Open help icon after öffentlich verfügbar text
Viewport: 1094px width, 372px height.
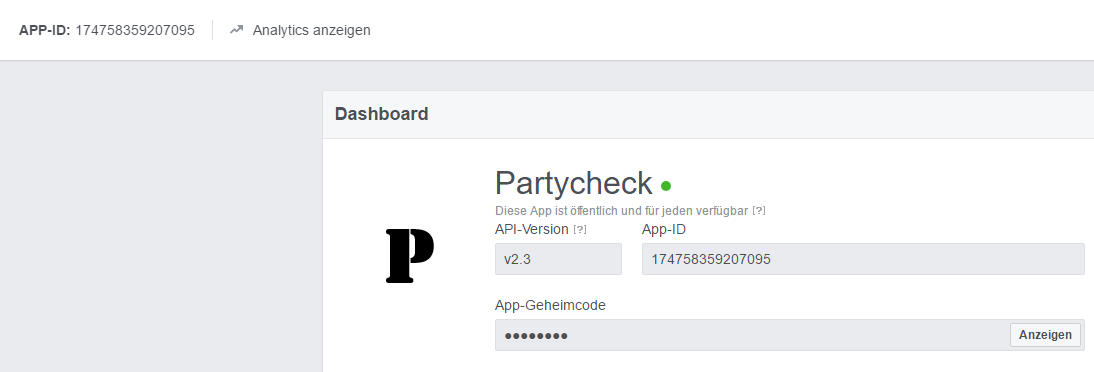tap(758, 211)
